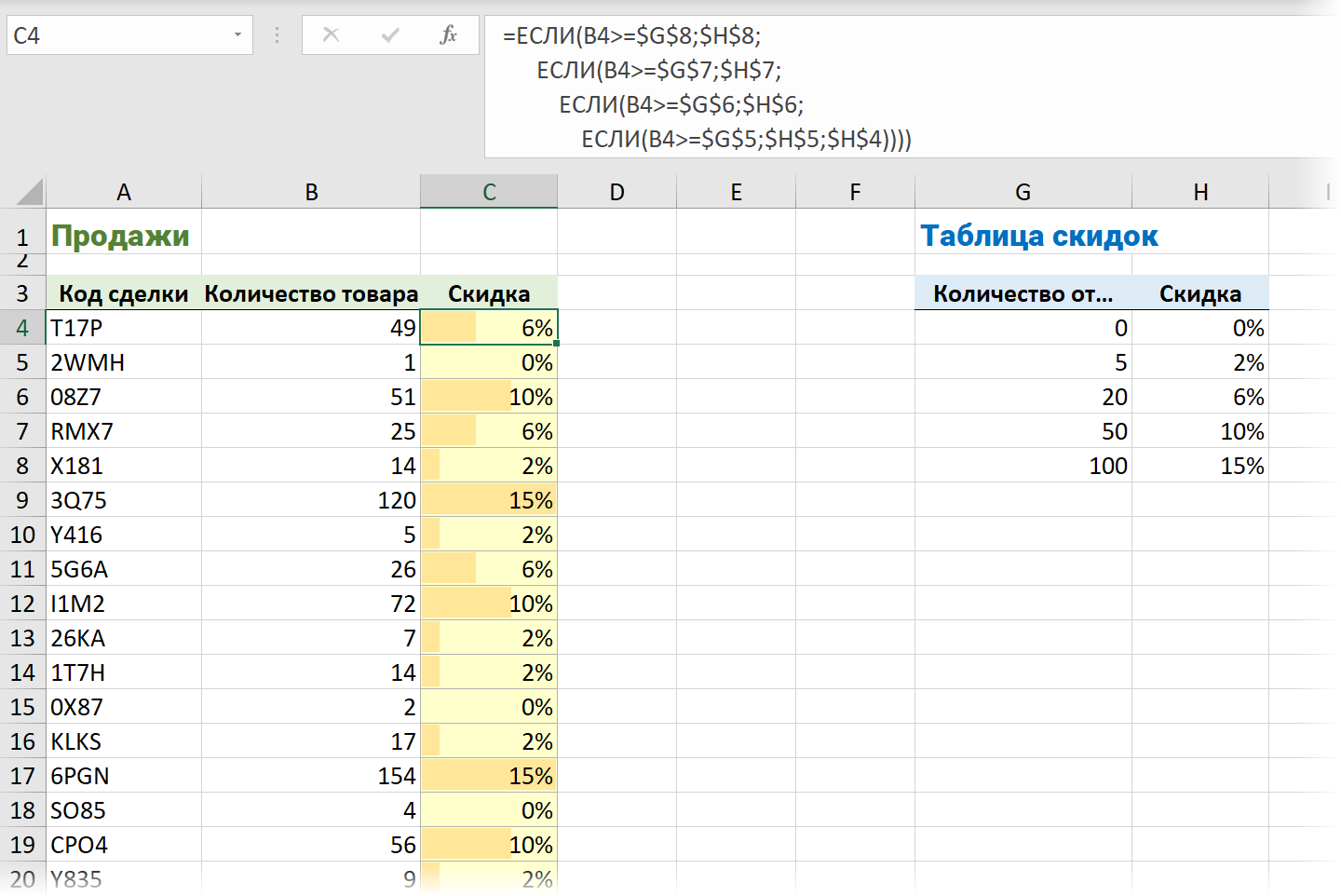Viewport: 1341px width, 896px height.
Task: Select threshold cell showing 100
Action: coord(1023,466)
